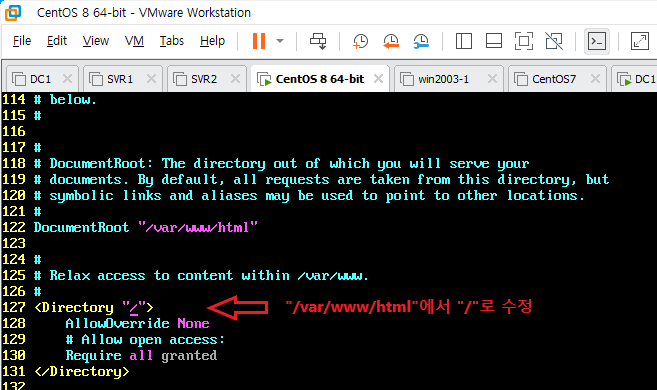Close the CentOS 8 64-bit tab
Screen dimensions: 657x390
(378, 78)
